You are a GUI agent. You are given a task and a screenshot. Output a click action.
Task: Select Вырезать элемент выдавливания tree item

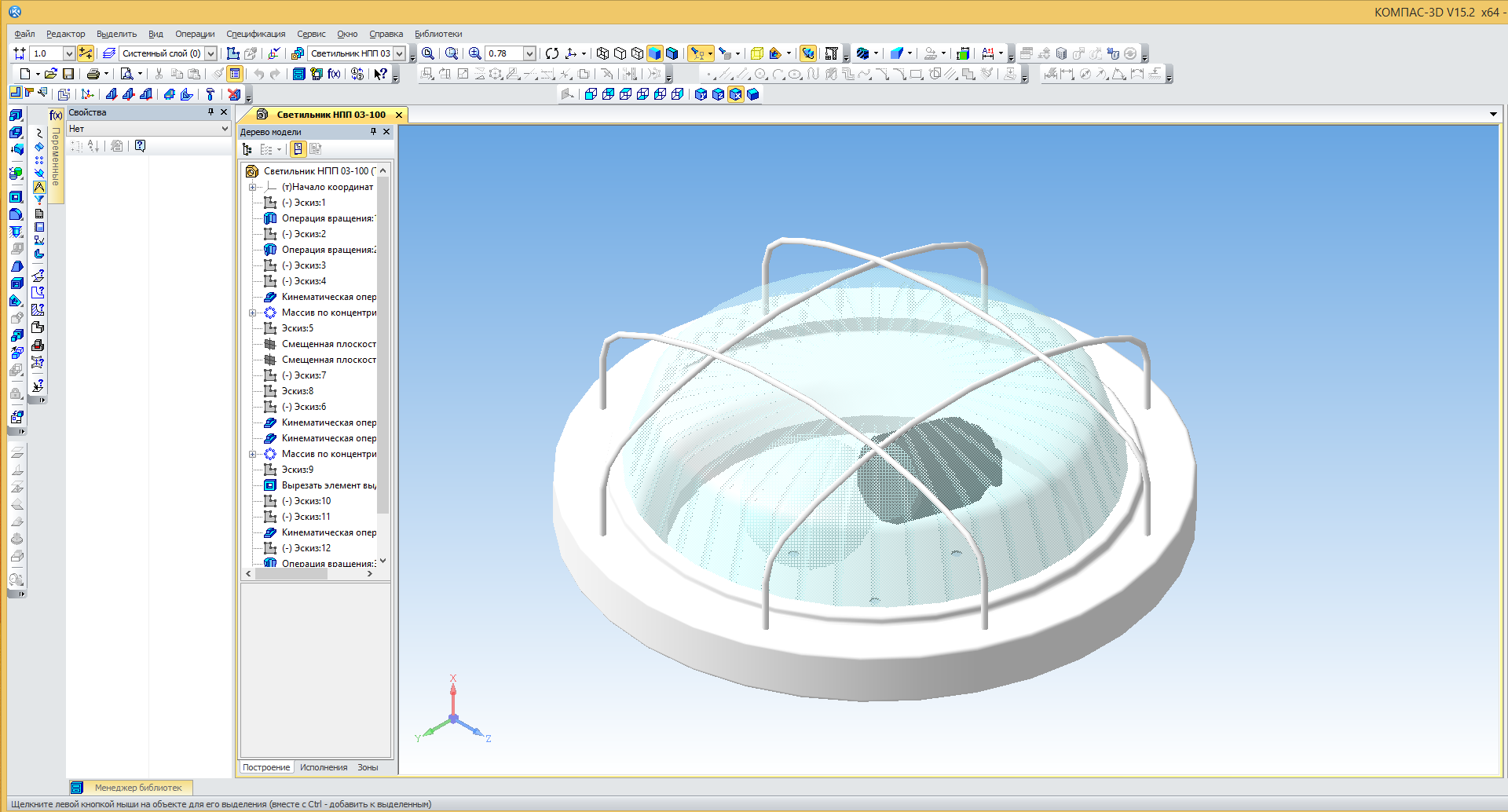pyautogui.click(x=320, y=485)
